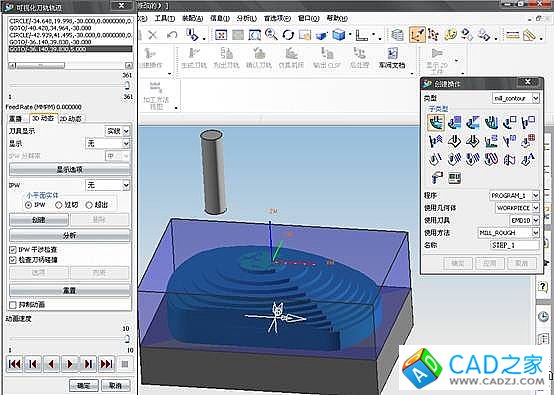Click the Fit view icon in toolbar
554x395 pixels.
point(221,35)
